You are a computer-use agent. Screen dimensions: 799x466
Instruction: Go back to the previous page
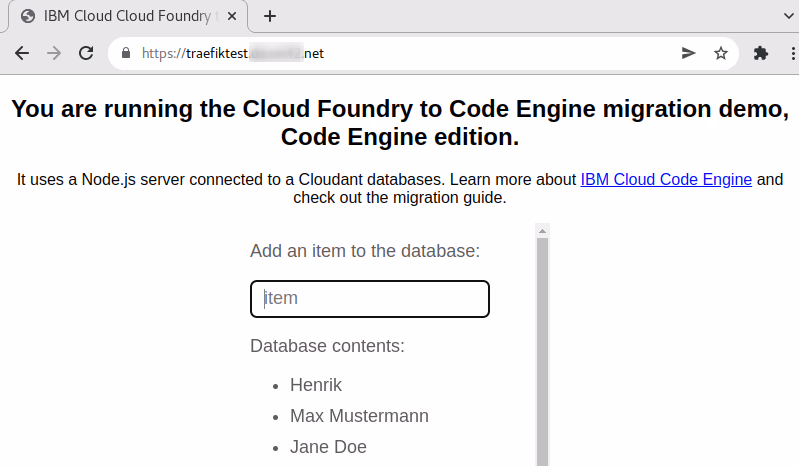point(22,54)
